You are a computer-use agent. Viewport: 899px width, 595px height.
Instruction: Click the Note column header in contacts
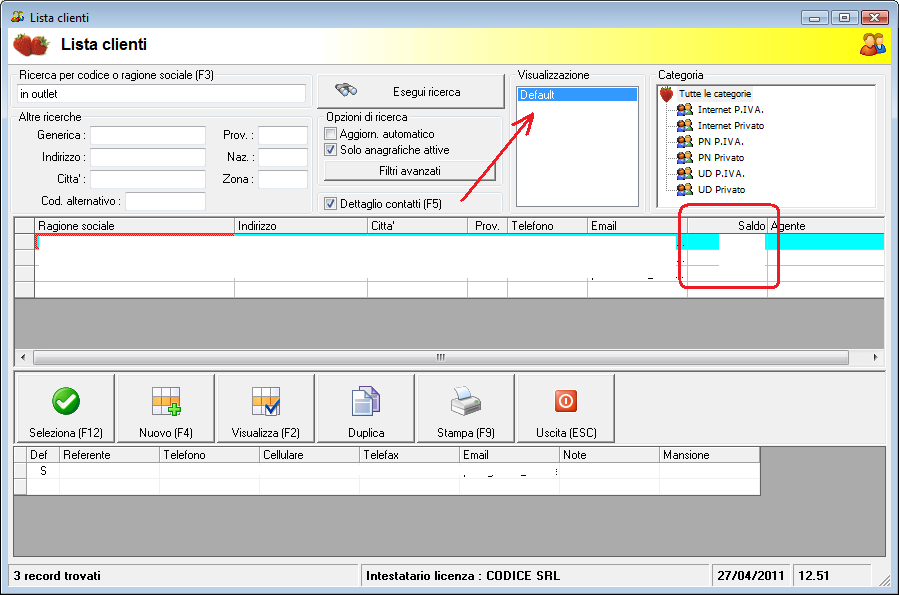point(609,455)
